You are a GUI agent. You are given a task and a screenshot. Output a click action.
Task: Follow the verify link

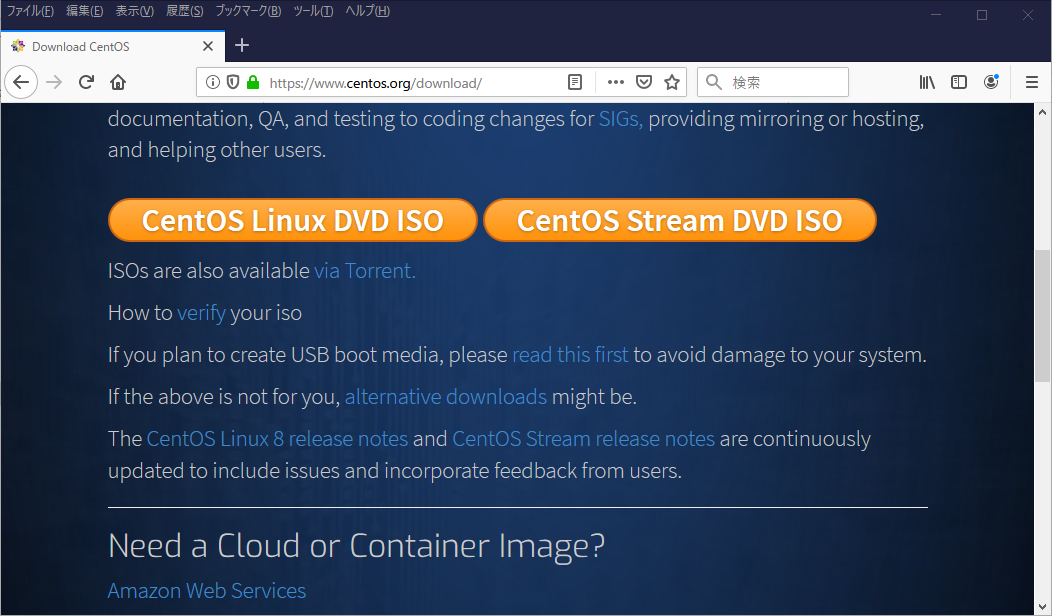click(x=201, y=313)
